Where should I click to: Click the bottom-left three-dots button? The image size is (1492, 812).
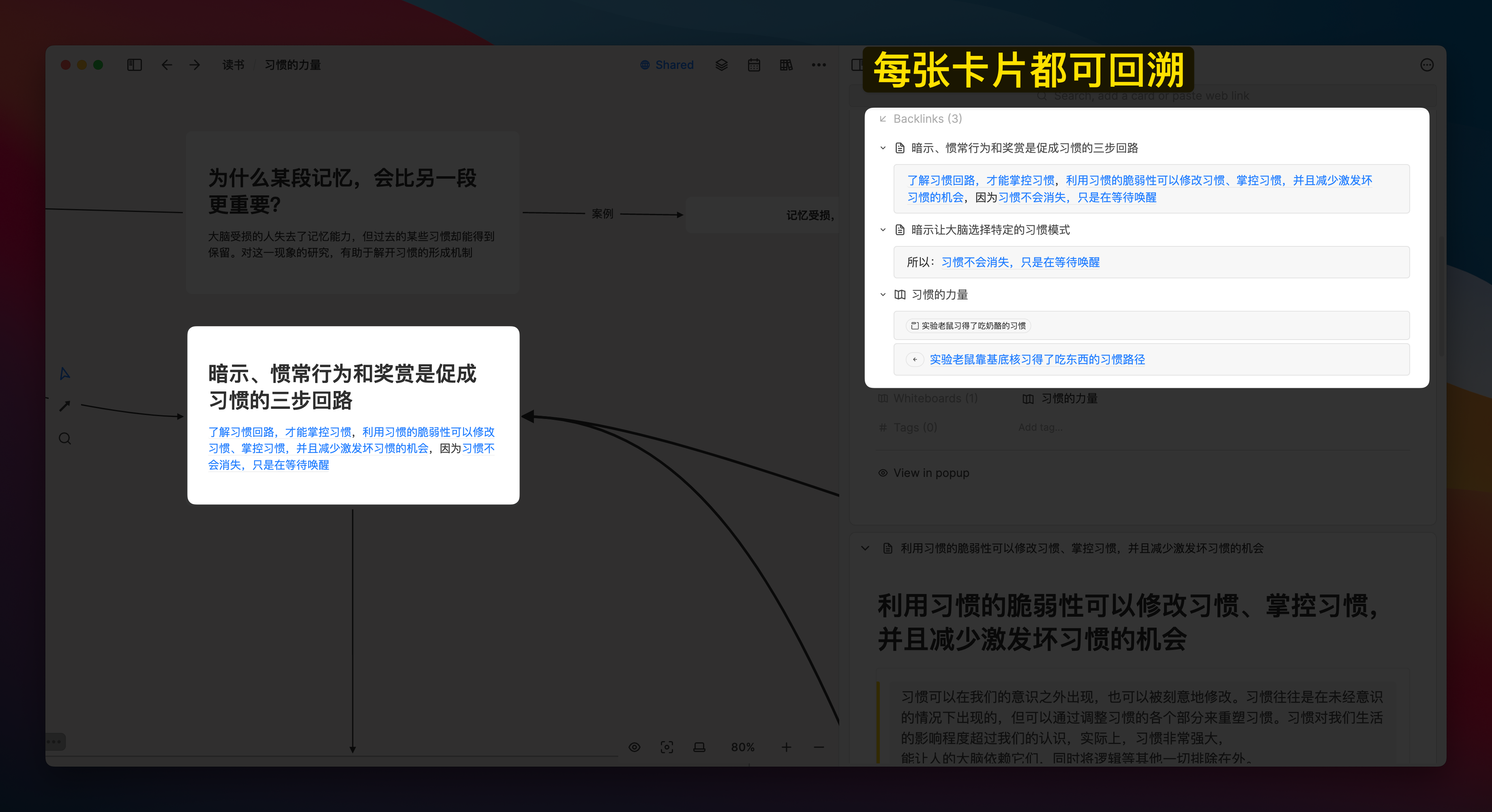coord(55,741)
